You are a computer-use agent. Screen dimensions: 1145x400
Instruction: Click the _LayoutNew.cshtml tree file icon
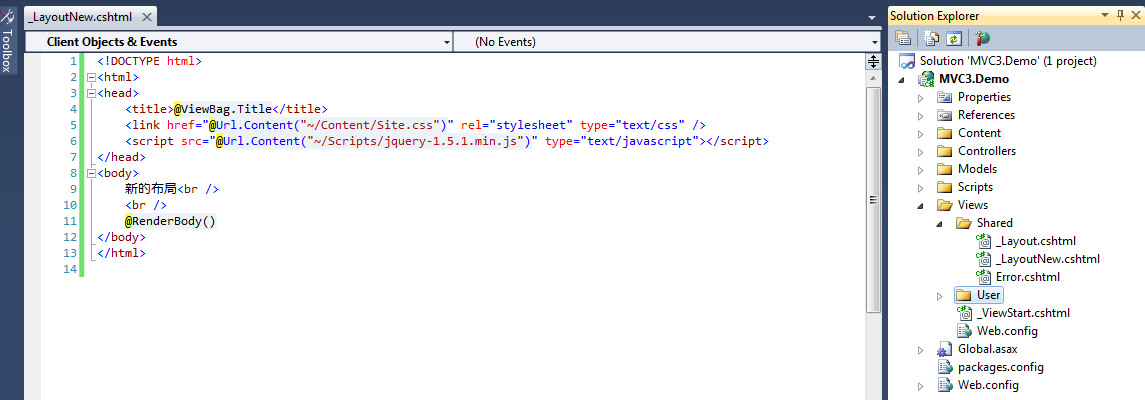[x=984, y=258]
